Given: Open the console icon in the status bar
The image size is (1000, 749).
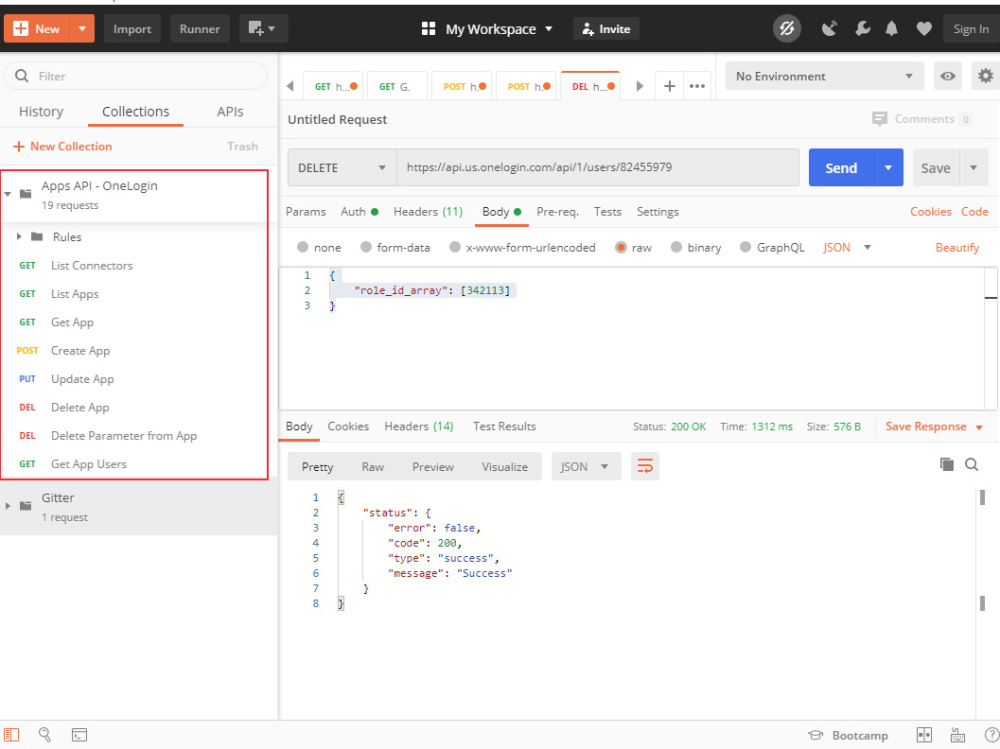Looking at the screenshot, I should point(79,735).
